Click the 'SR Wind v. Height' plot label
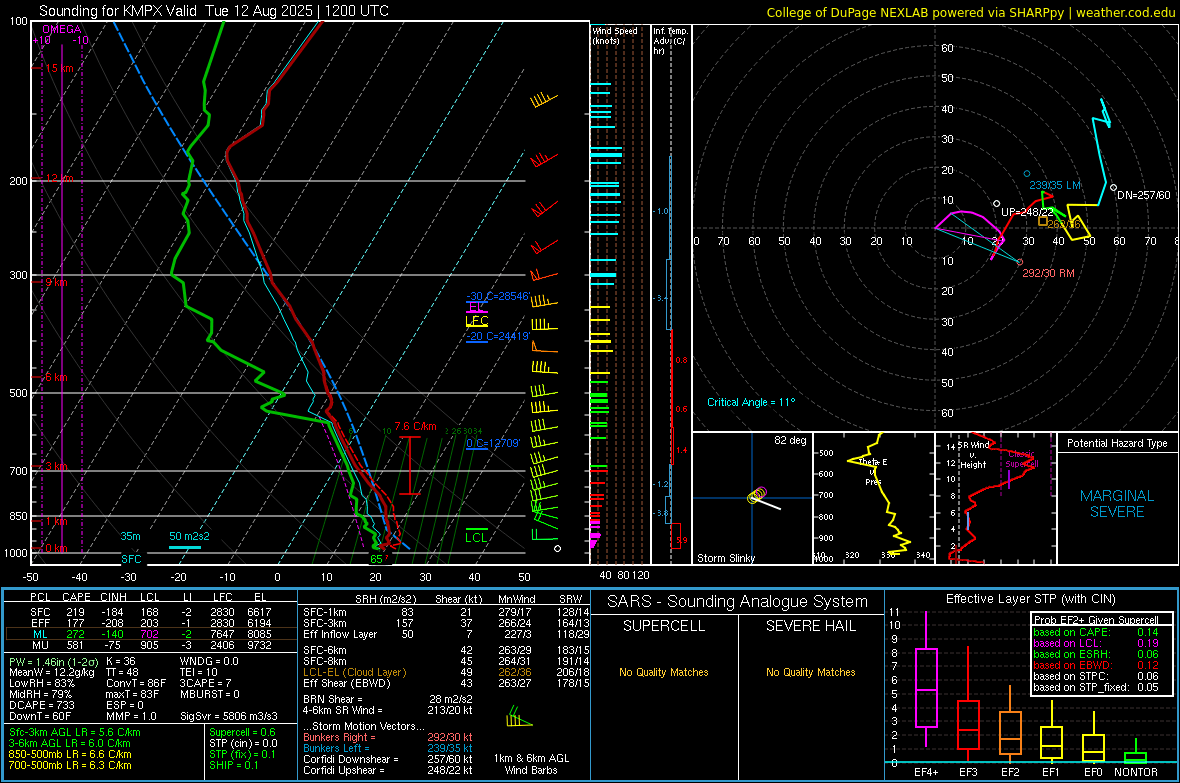 click(x=973, y=455)
